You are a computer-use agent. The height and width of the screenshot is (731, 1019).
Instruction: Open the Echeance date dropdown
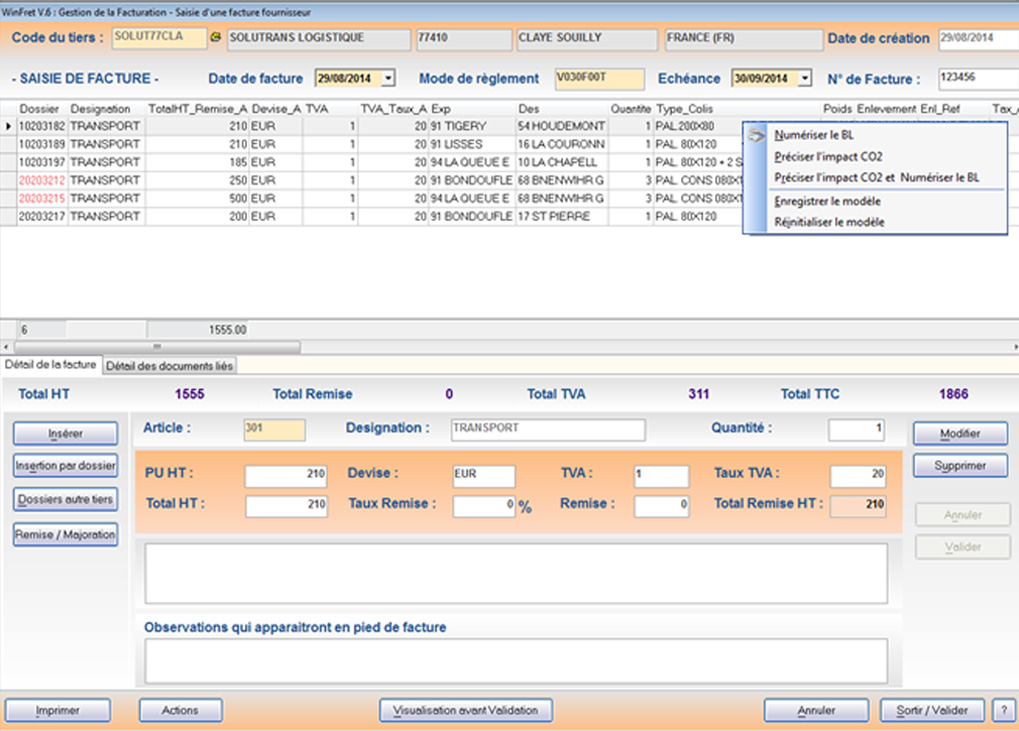(805, 79)
